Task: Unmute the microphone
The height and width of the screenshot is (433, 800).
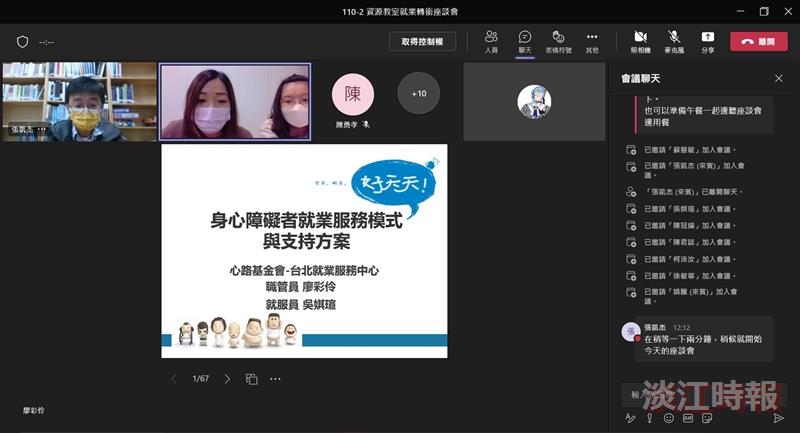Action: coord(674,41)
